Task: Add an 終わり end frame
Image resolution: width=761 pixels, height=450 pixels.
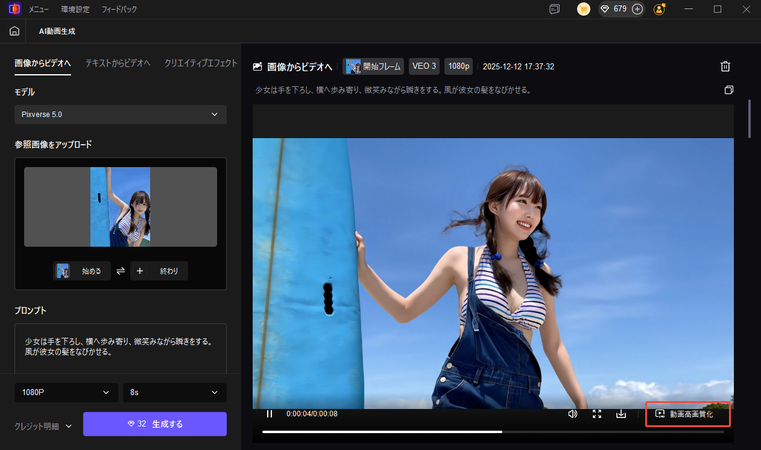Action: tap(159, 271)
